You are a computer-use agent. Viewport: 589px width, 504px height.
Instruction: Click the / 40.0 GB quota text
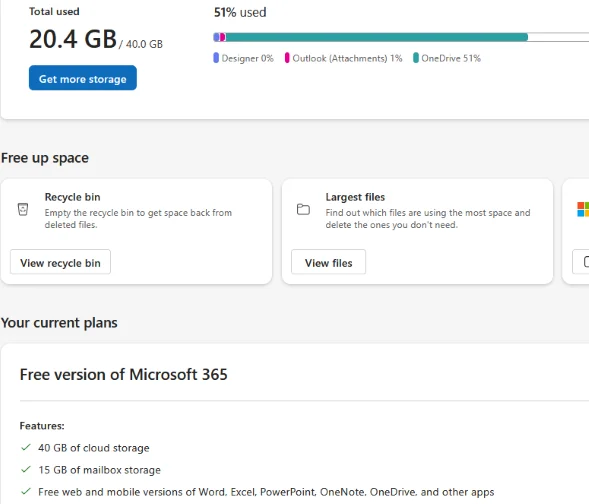click(141, 44)
